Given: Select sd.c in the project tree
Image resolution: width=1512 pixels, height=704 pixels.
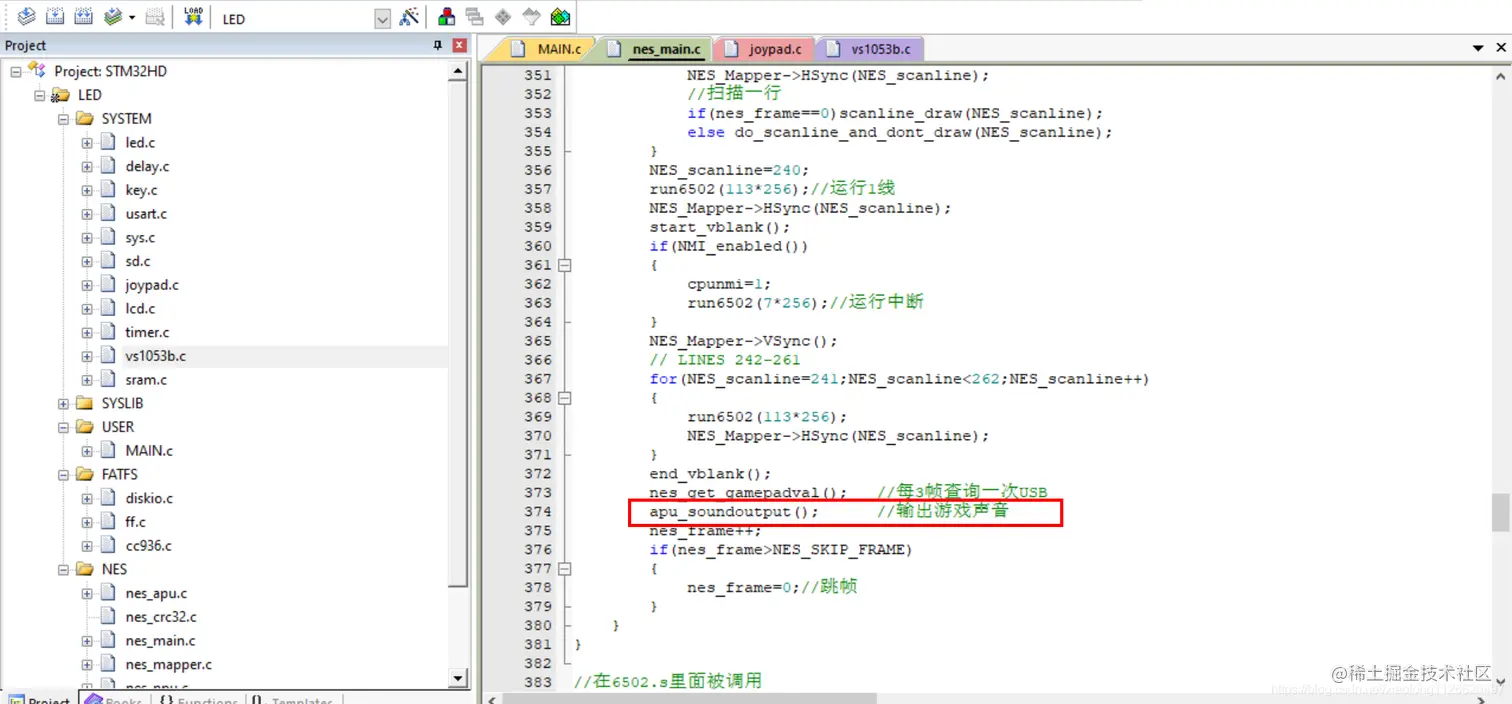Looking at the screenshot, I should [138, 261].
